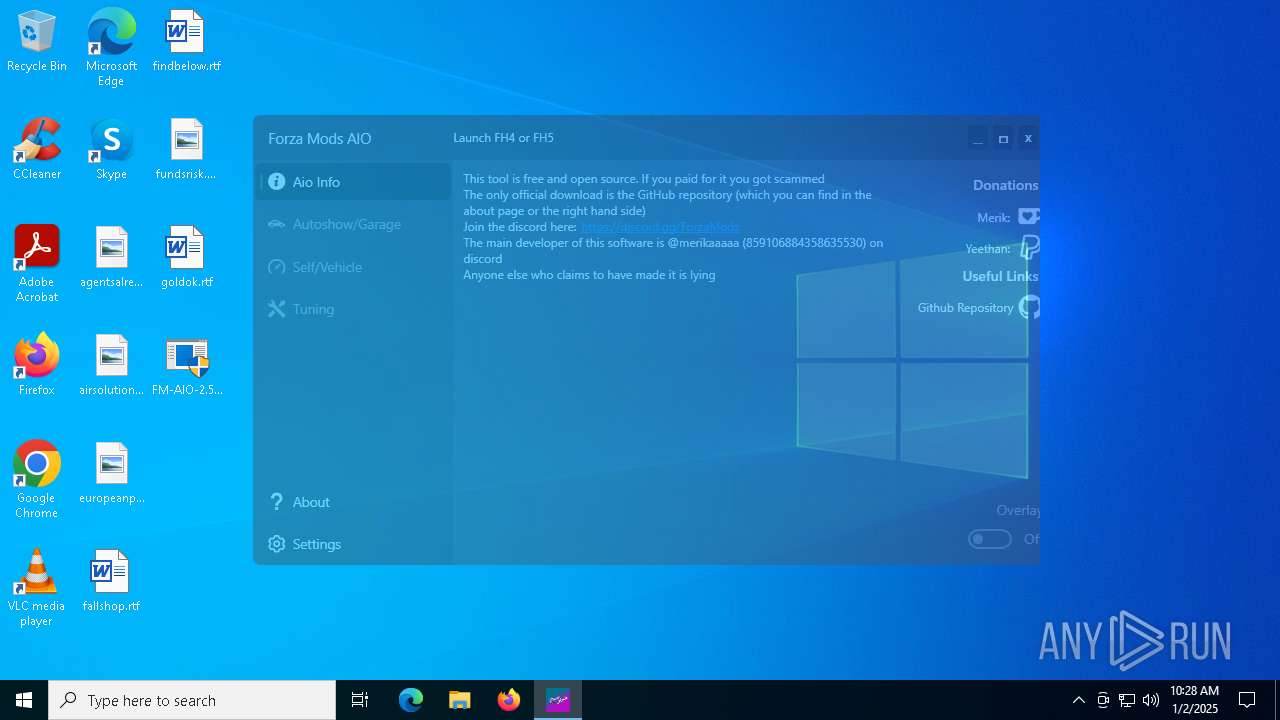This screenshot has height=720, width=1280.
Task: Select the airsolution desktop file
Action: 111,366
